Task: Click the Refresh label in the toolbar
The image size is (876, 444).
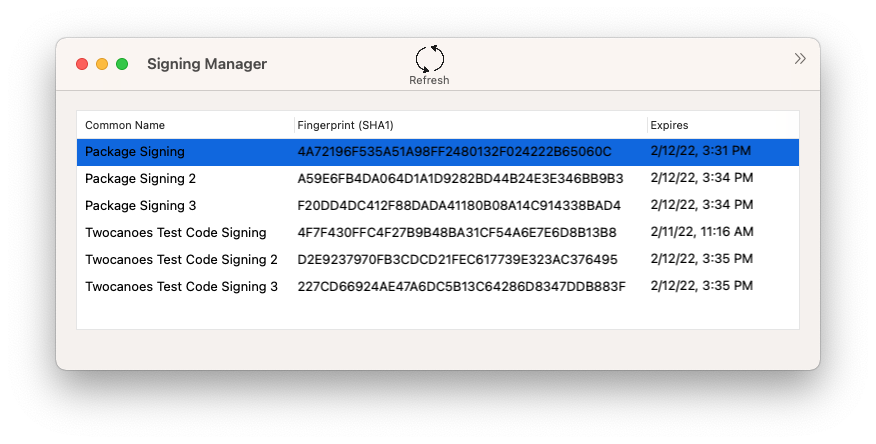Action: tap(429, 80)
